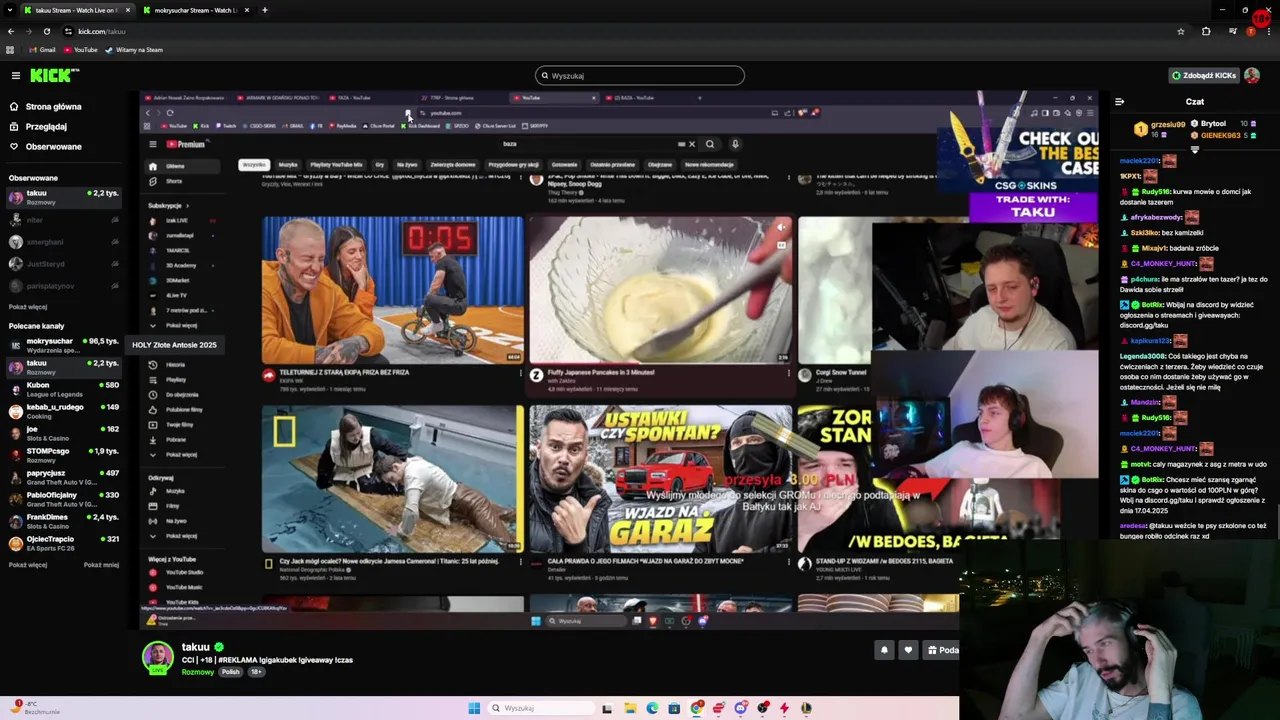Open recommended channel joe
Image resolution: width=1280 pixels, height=720 pixels.
tap(64, 433)
